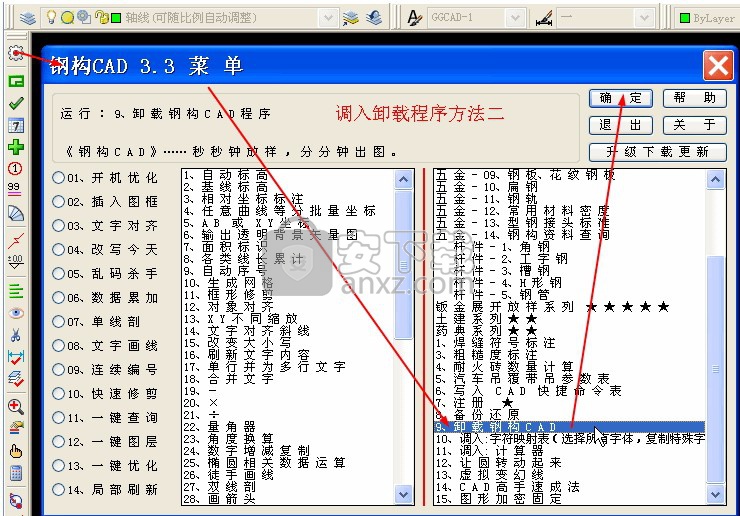Click the calendar 7 date icon
740x516 pixels.
pyautogui.click(x=16, y=125)
